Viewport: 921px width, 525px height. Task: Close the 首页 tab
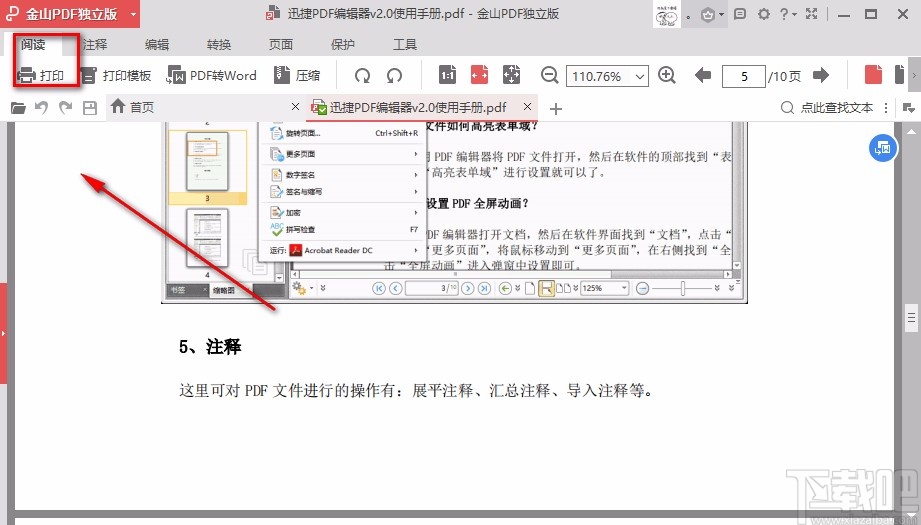[x=295, y=107]
